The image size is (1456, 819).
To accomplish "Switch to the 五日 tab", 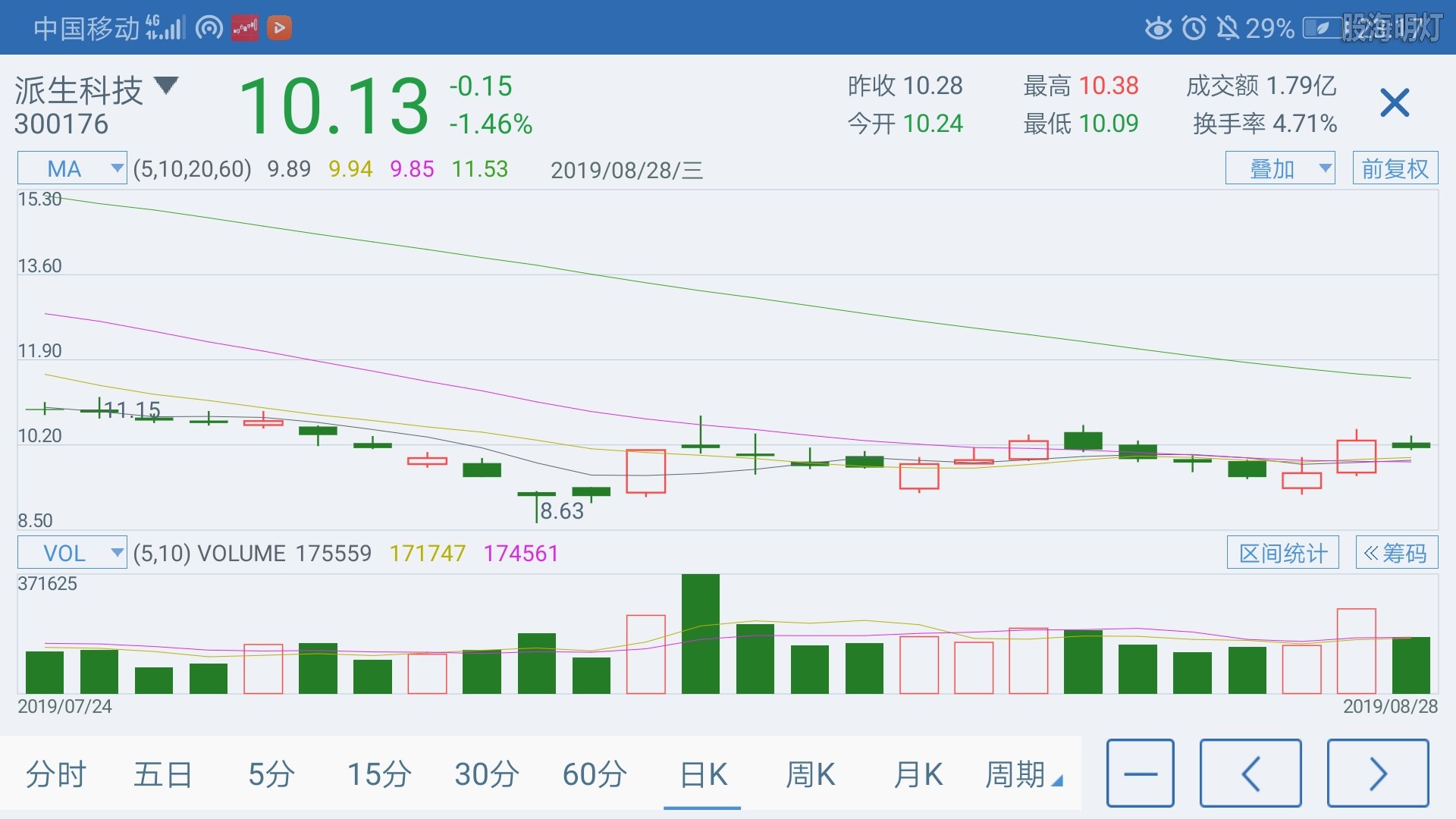I will coord(163,775).
